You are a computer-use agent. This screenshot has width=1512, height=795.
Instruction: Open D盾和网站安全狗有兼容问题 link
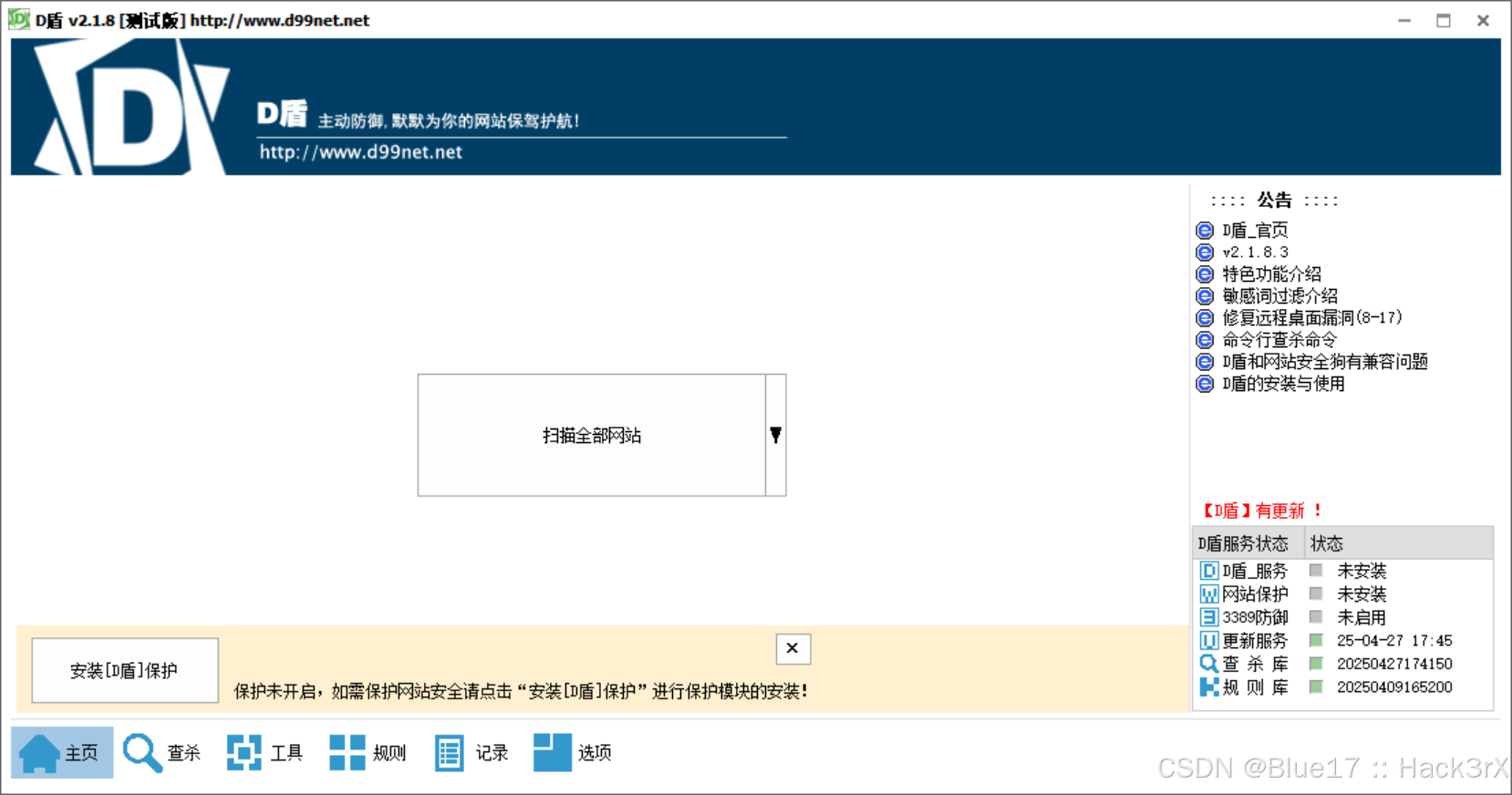coord(1324,361)
